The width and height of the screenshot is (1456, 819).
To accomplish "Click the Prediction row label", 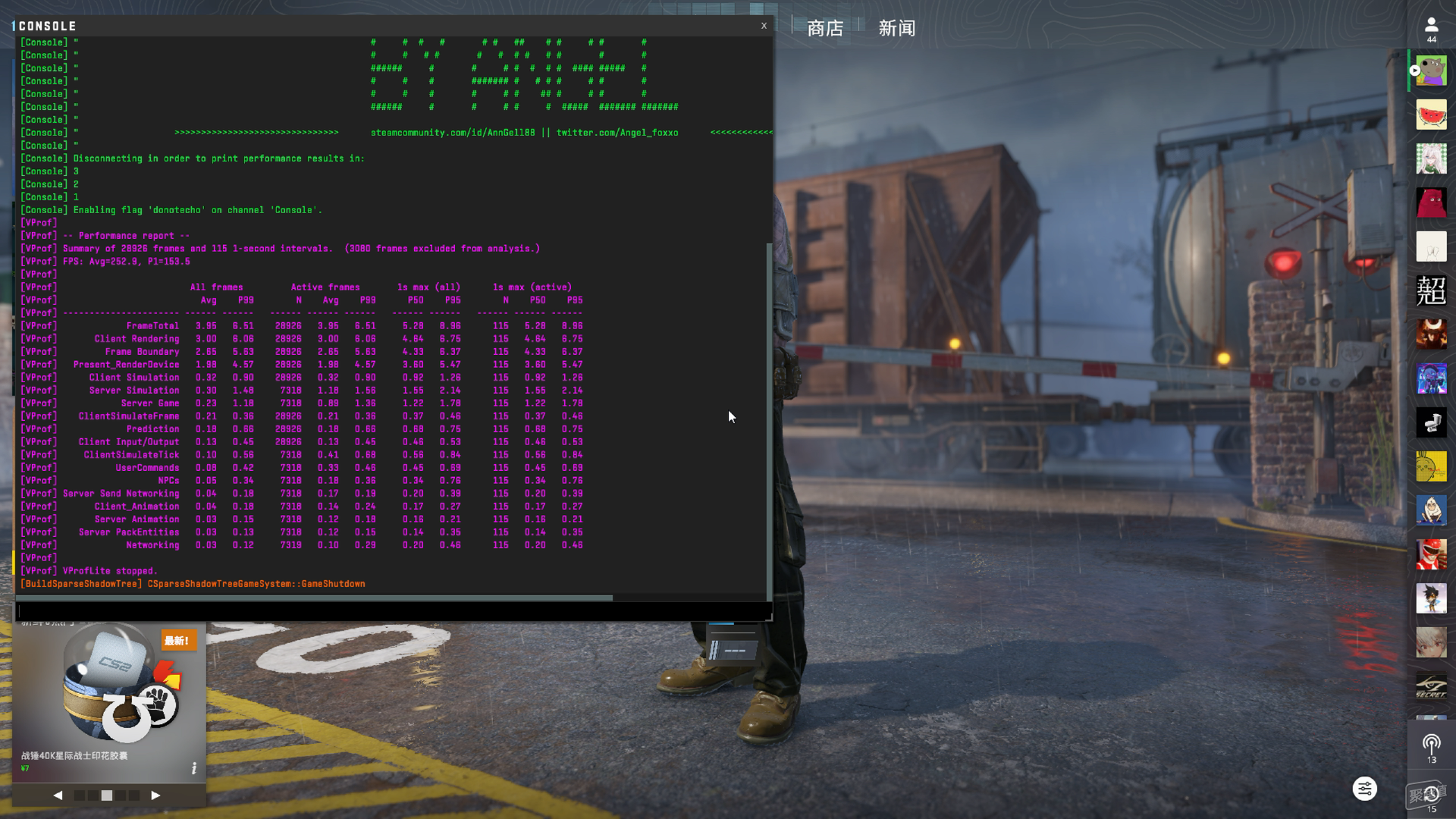I will (153, 429).
